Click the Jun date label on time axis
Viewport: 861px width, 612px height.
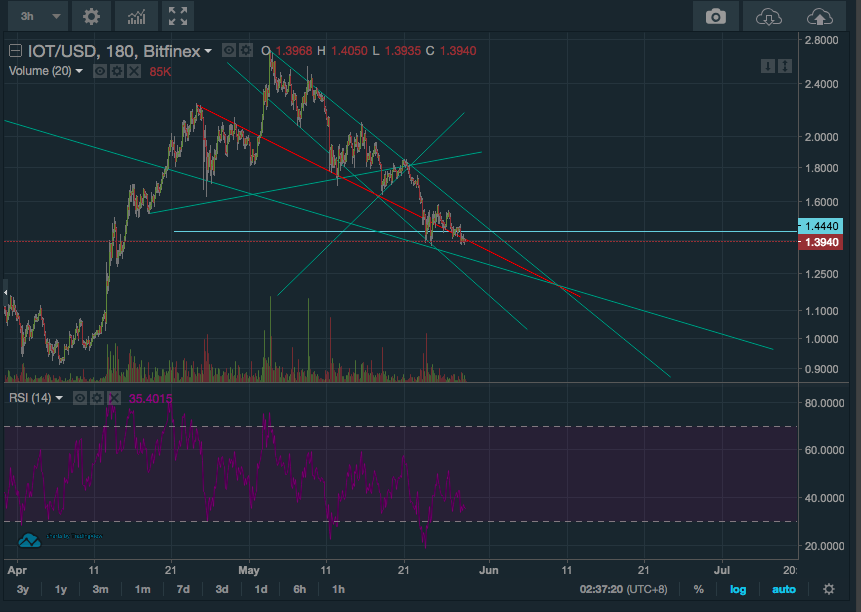(488, 570)
